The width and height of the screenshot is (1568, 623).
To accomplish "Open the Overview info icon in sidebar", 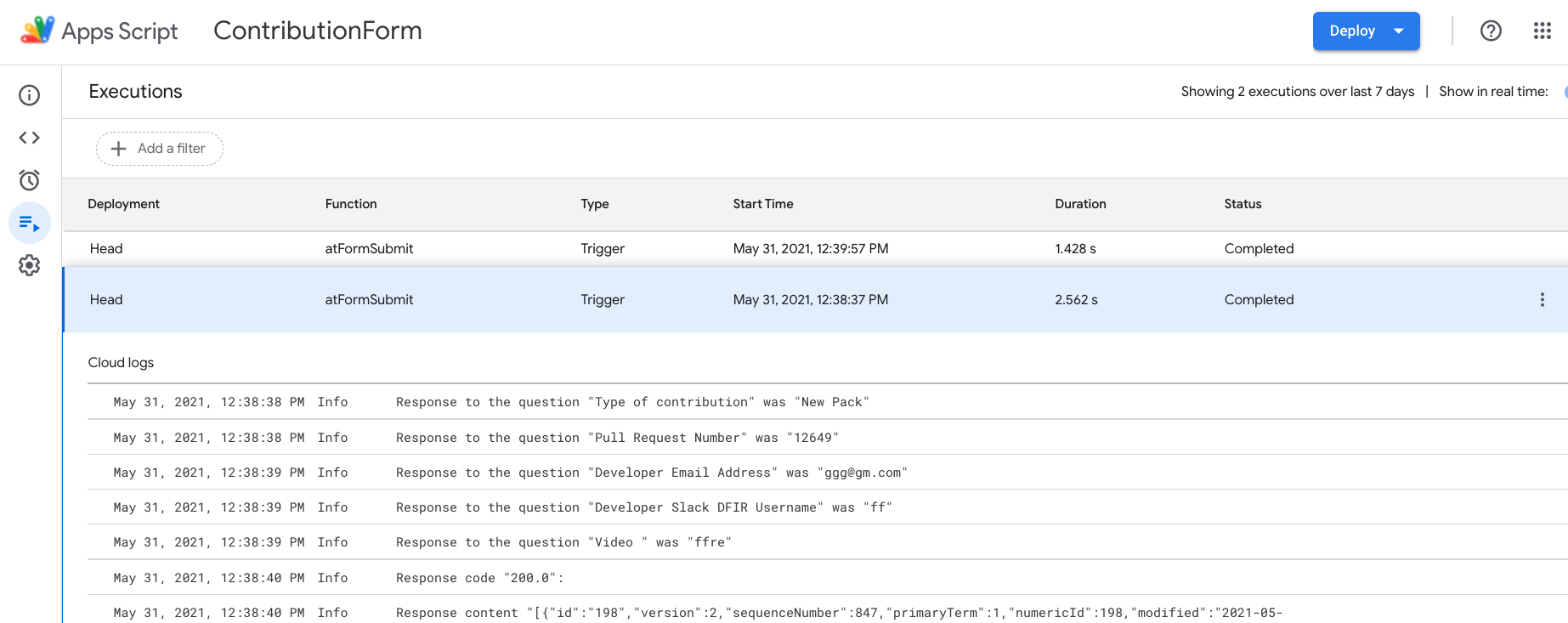I will (x=30, y=95).
